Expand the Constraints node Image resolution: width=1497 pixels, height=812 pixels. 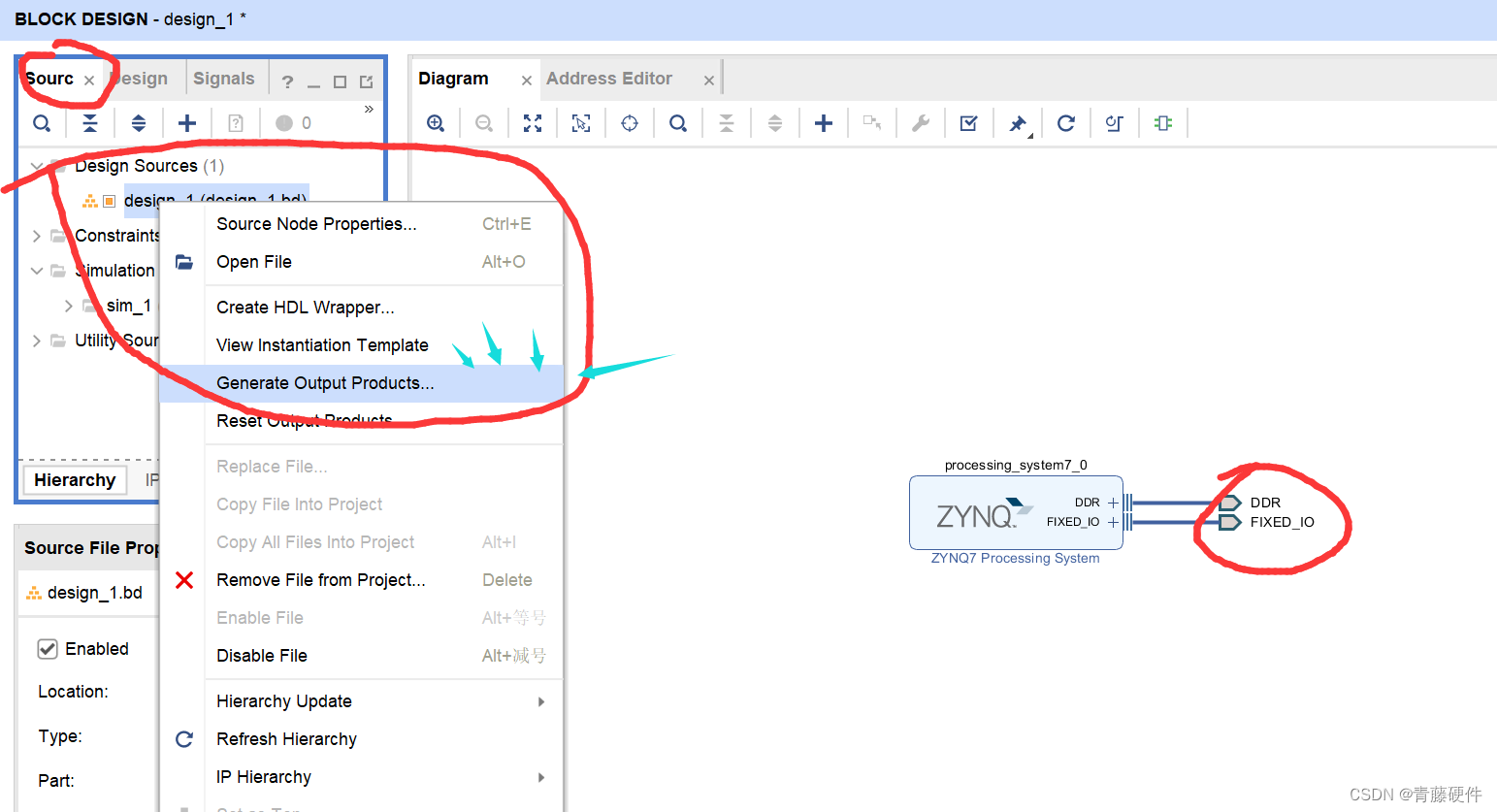(x=36, y=236)
